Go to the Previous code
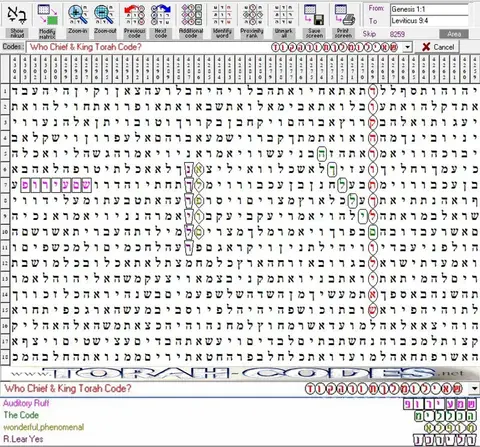Screen dimensions: 480x447 click(134, 15)
